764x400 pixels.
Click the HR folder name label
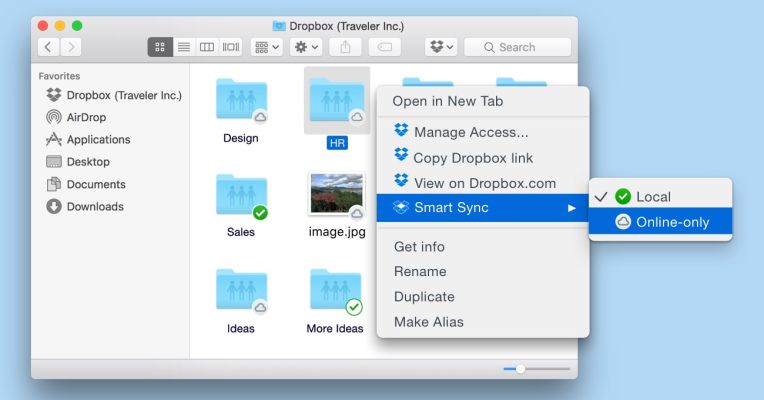(x=337, y=143)
